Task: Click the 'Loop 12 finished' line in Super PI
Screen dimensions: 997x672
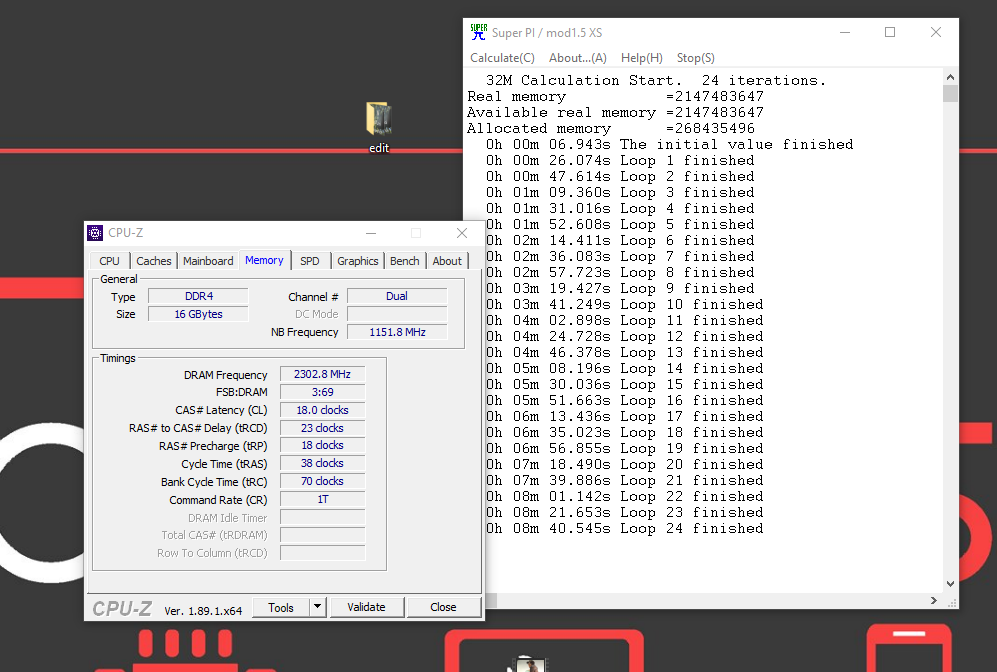Action: click(624, 336)
